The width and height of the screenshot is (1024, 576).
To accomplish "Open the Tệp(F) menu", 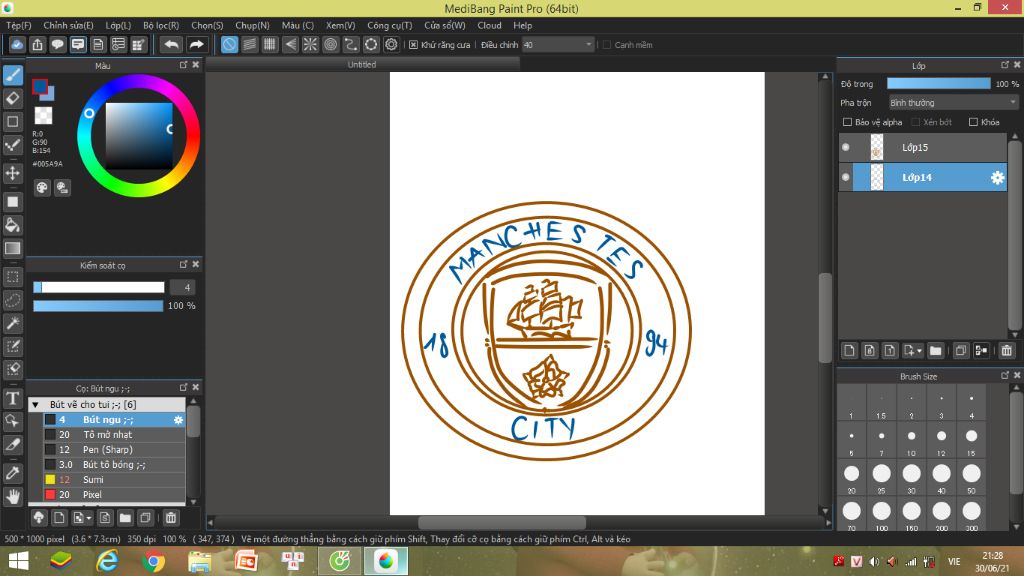I will click(x=19, y=25).
